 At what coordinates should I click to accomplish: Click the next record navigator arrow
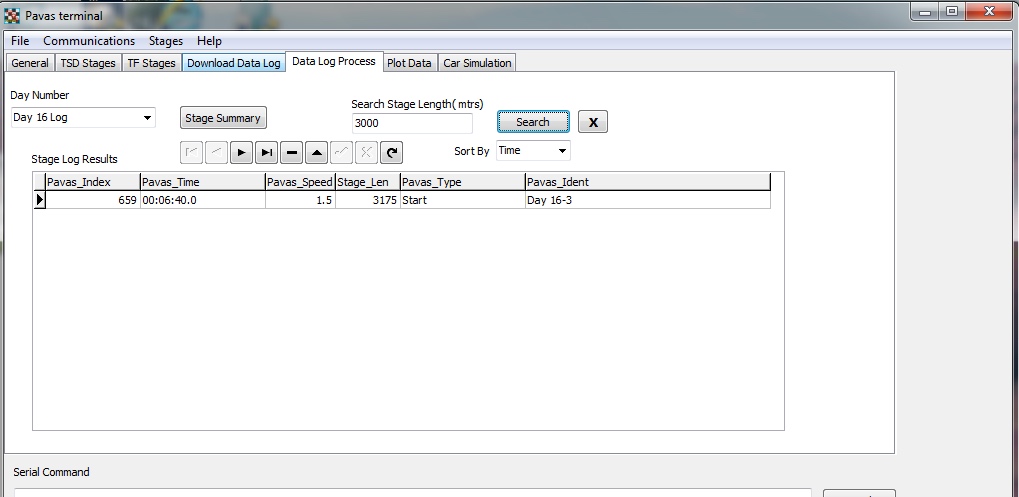click(242, 153)
